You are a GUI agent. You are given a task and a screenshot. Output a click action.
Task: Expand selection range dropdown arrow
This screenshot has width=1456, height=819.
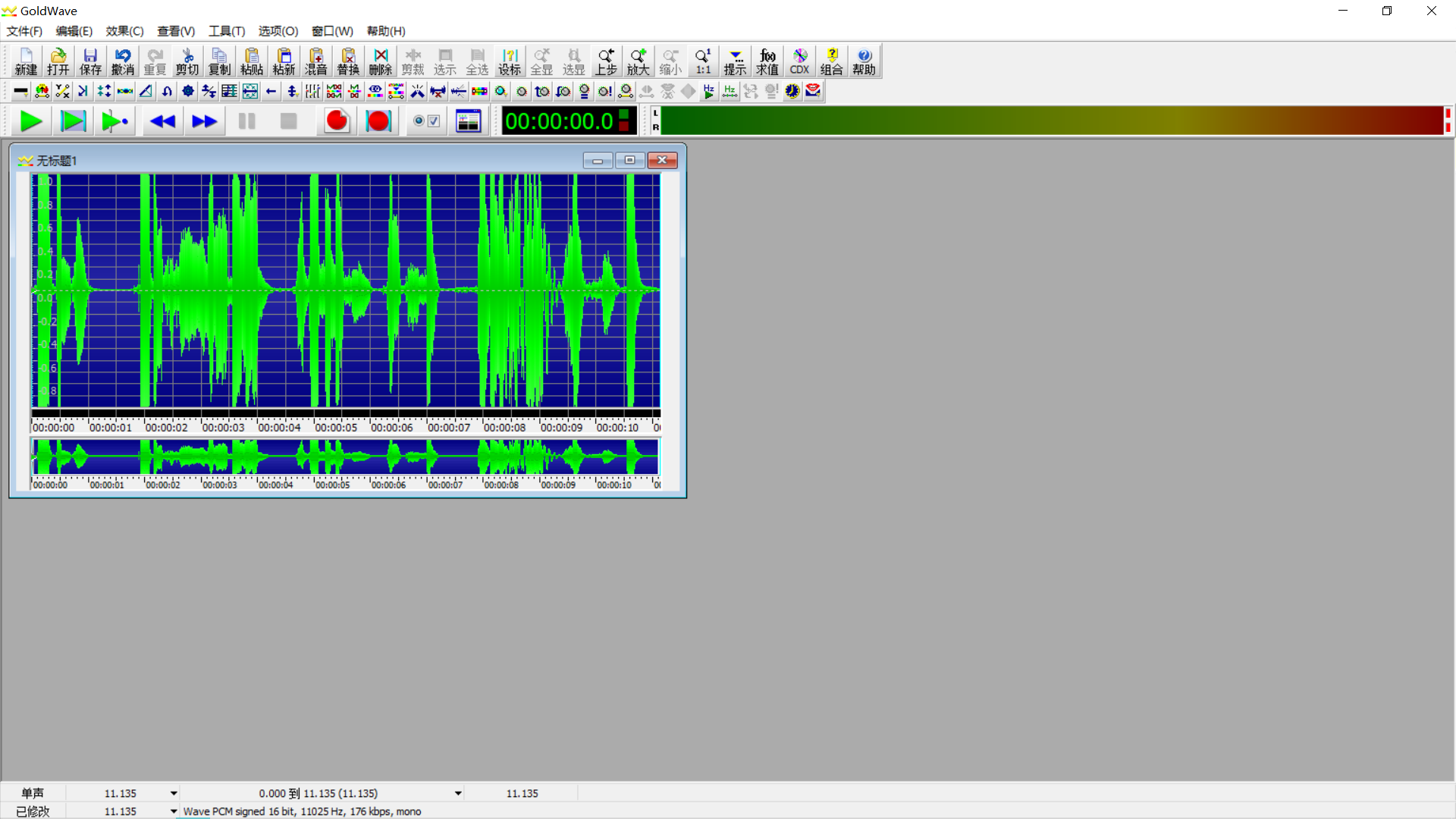pos(458,793)
